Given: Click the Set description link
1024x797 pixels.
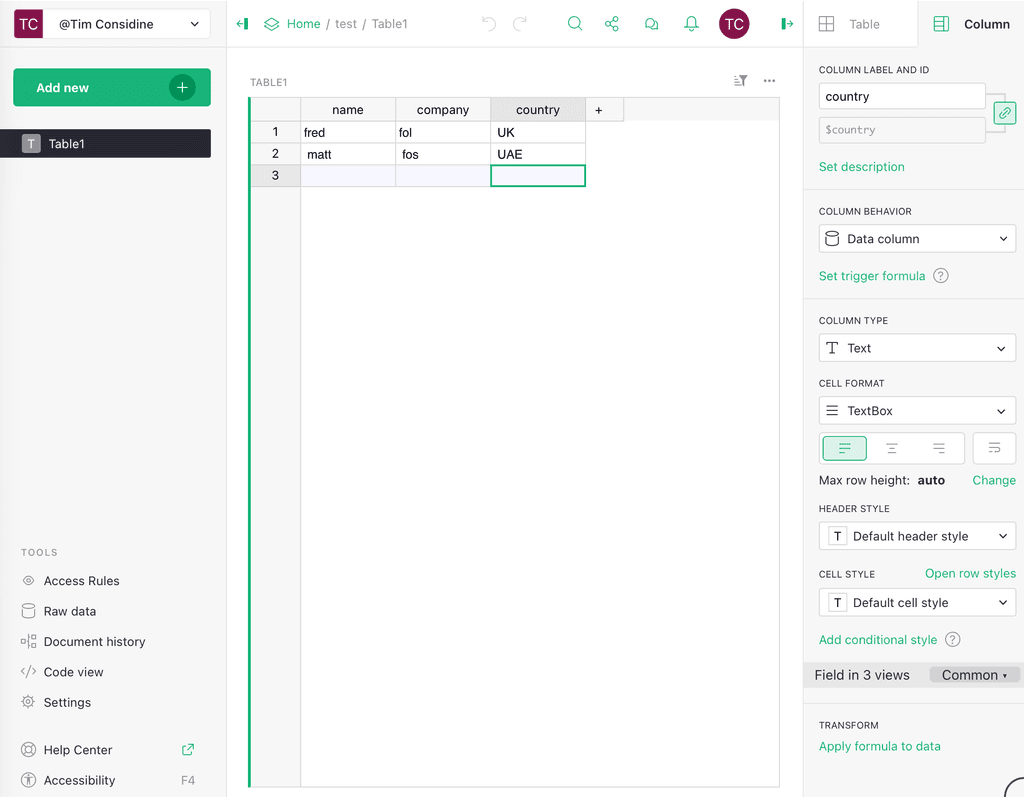Looking at the screenshot, I should pyautogui.click(x=861, y=167).
